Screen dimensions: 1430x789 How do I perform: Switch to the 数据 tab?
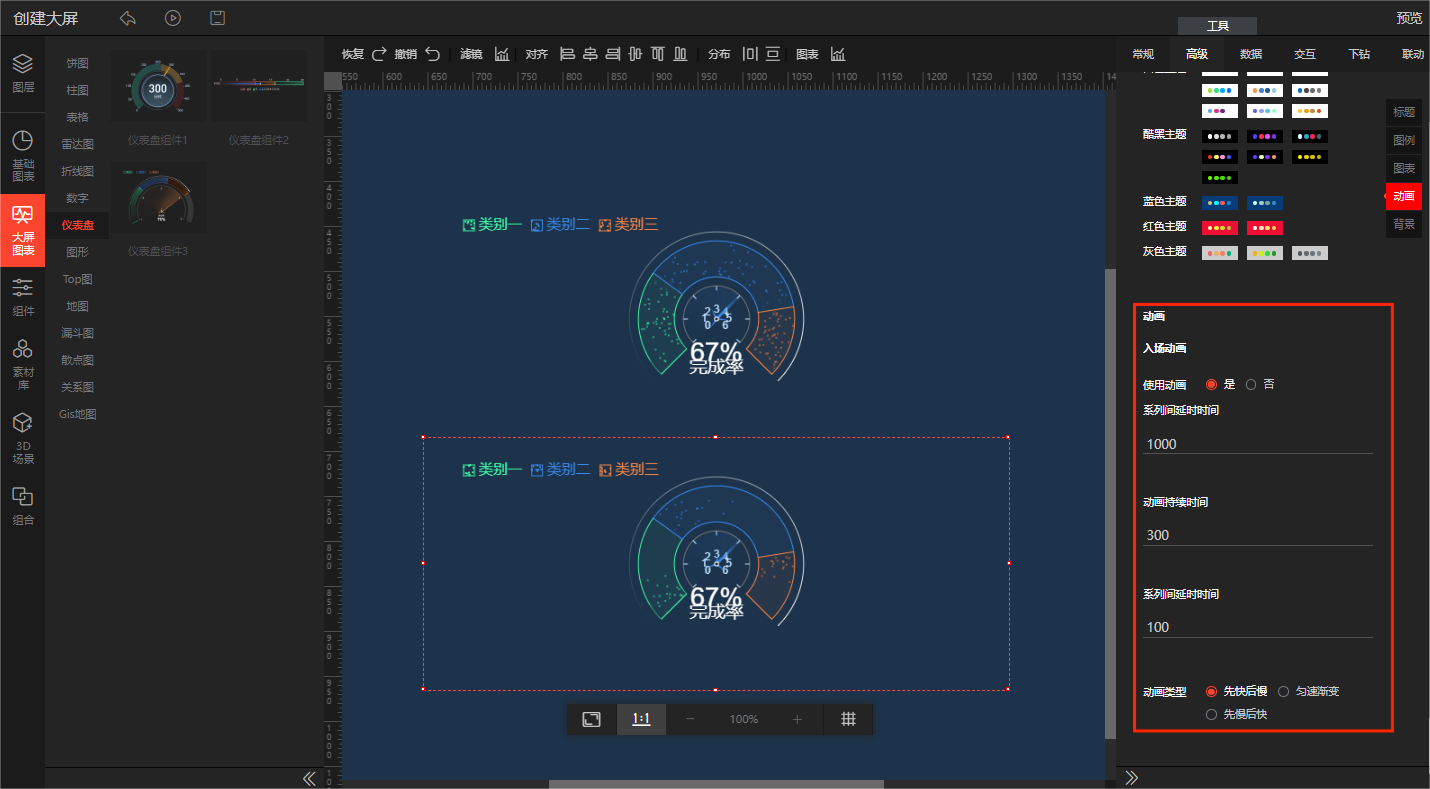[x=1250, y=54]
